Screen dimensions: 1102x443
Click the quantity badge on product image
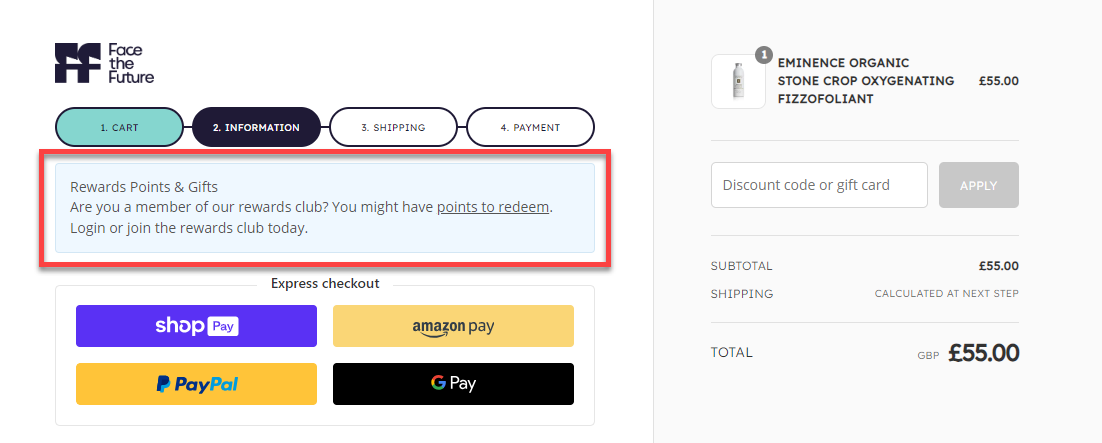[x=764, y=54]
